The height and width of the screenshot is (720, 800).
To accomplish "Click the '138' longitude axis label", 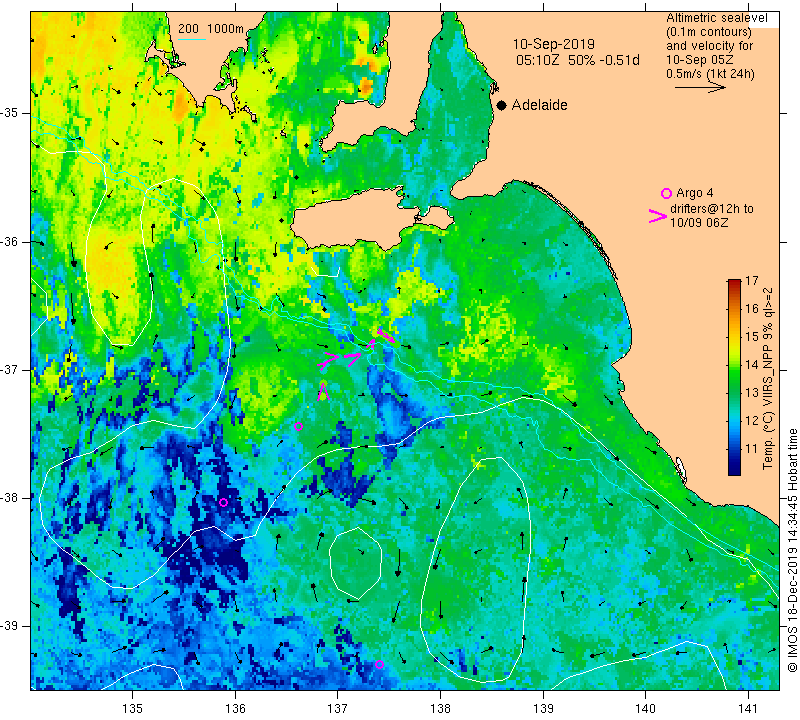I will [440, 709].
